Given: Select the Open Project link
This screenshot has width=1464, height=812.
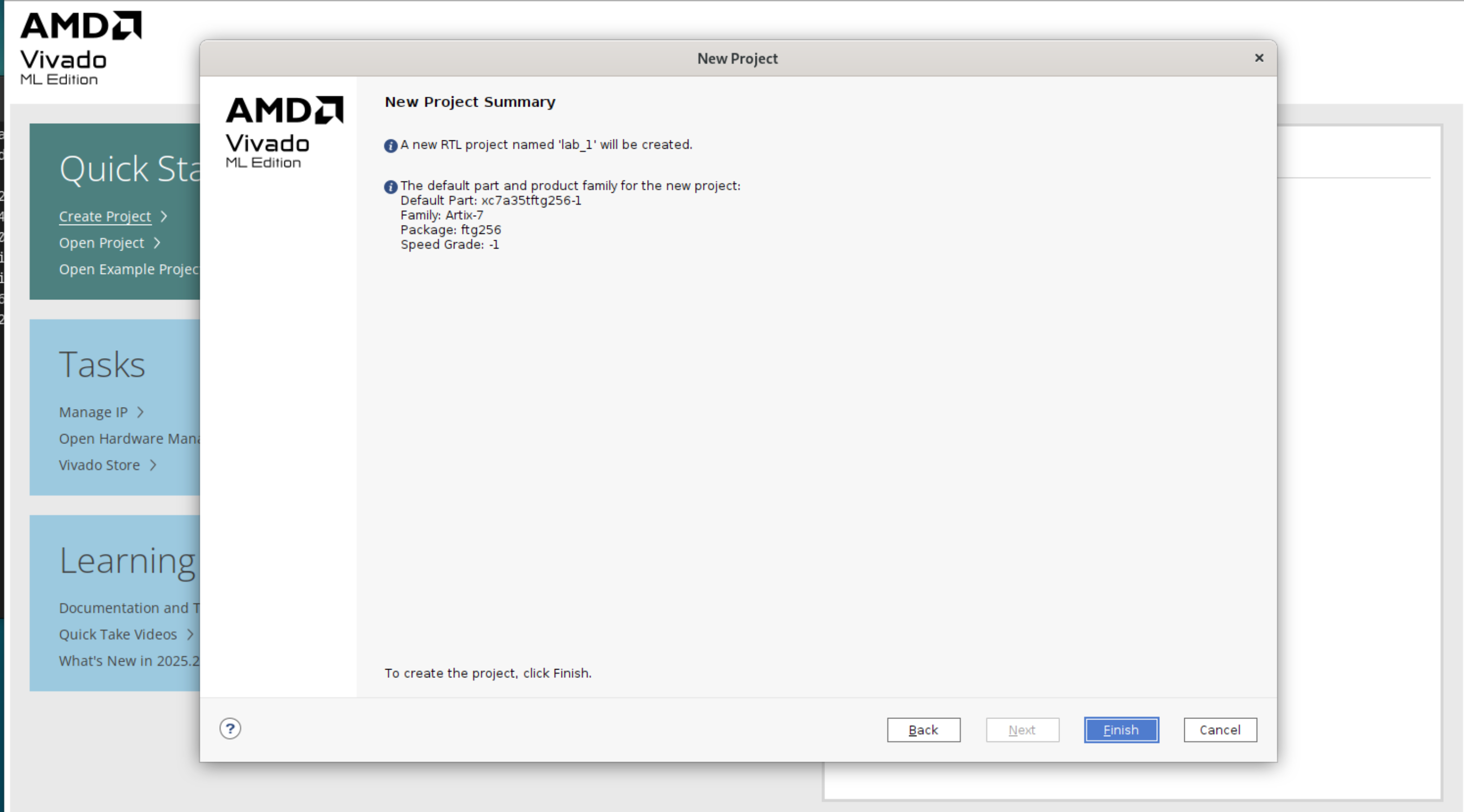Looking at the screenshot, I should click(x=102, y=243).
